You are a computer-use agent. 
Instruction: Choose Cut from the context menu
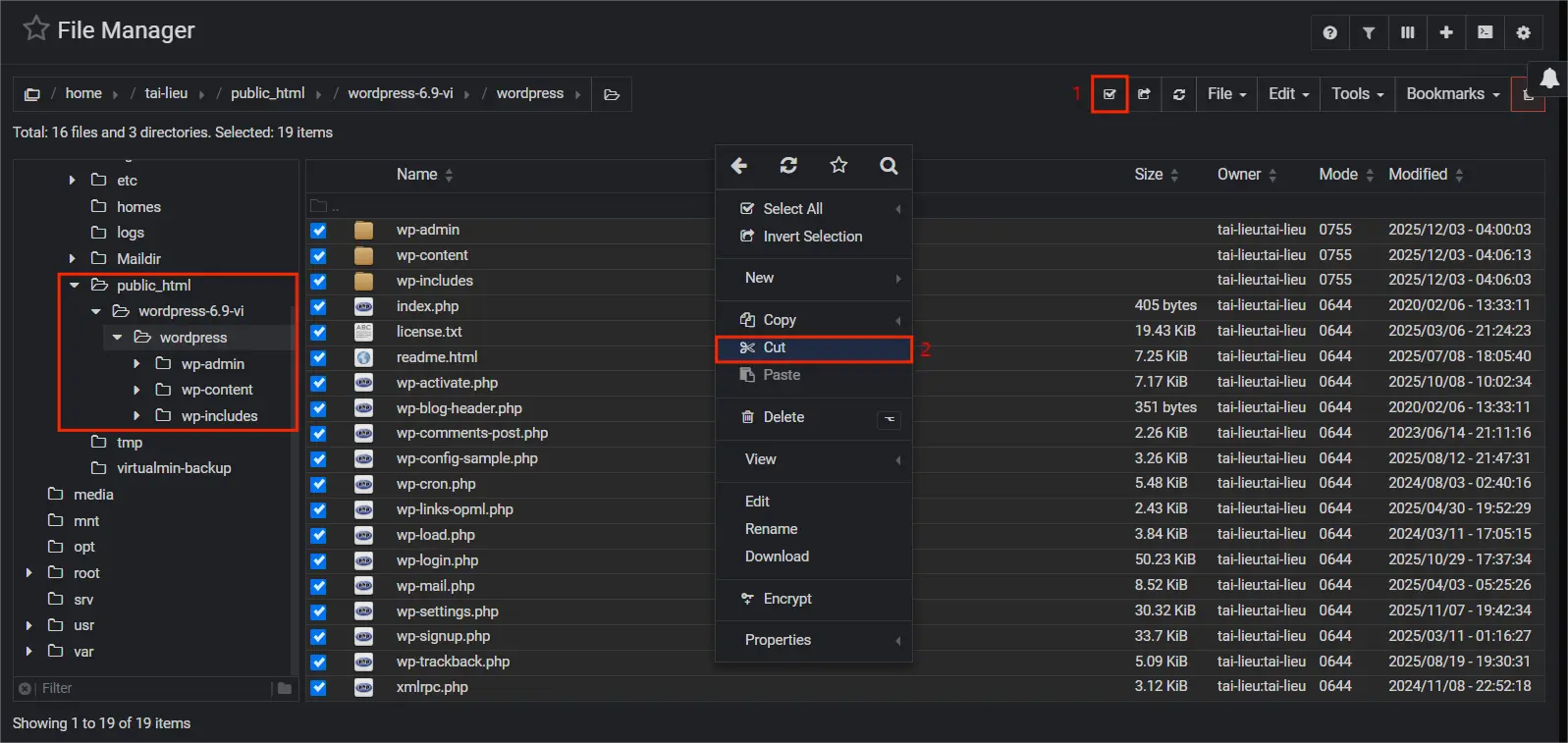pos(775,347)
